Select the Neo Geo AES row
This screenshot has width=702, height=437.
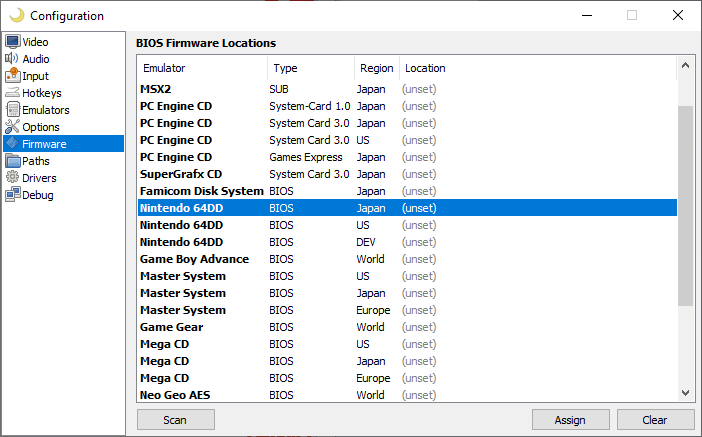tap(407, 395)
